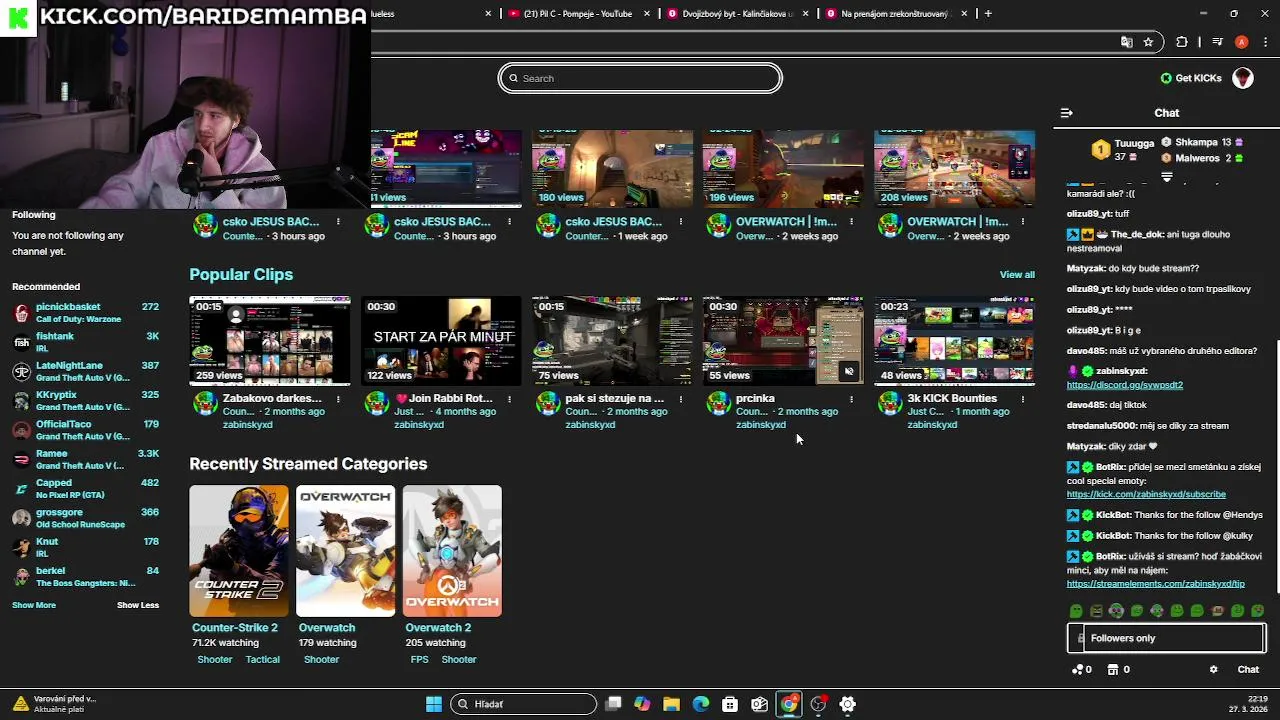Viewport: 1280px width, 720px height.
Task: Collapse the chat panel arrow icon
Action: 1066,113
